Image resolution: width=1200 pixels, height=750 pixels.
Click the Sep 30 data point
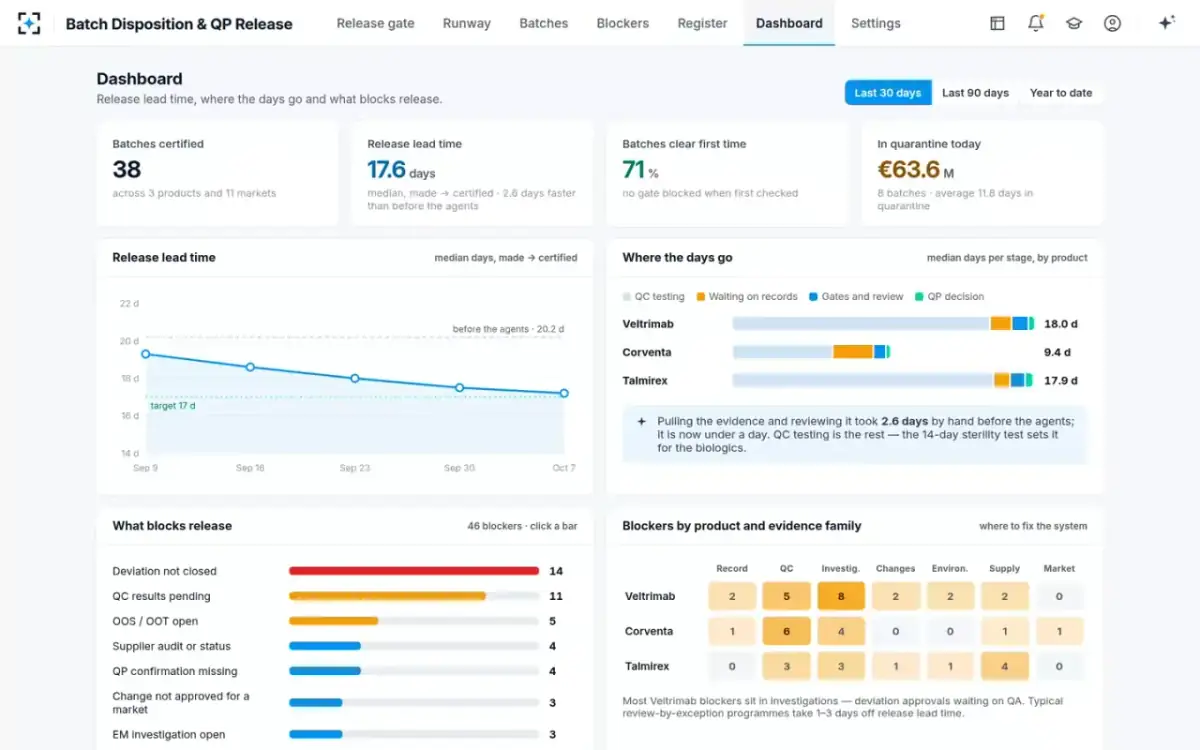(460, 387)
